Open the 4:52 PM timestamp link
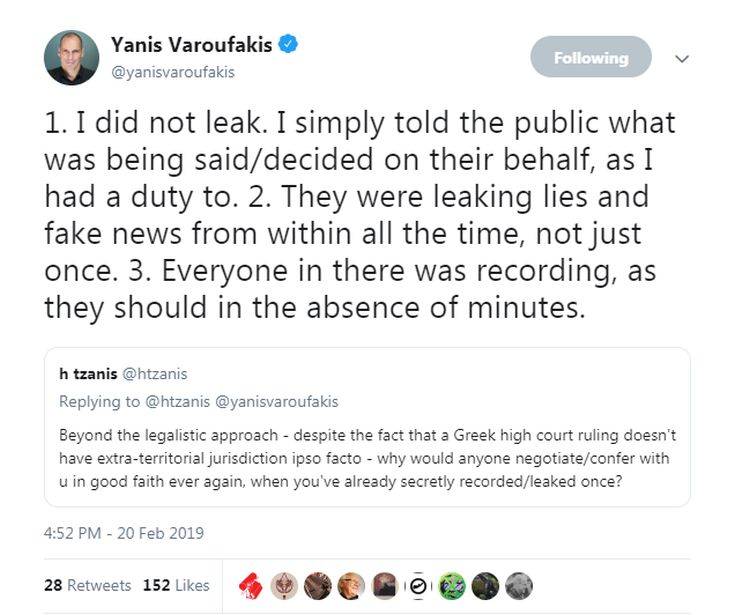This screenshot has width=735, height=615. pyautogui.click(x=124, y=532)
